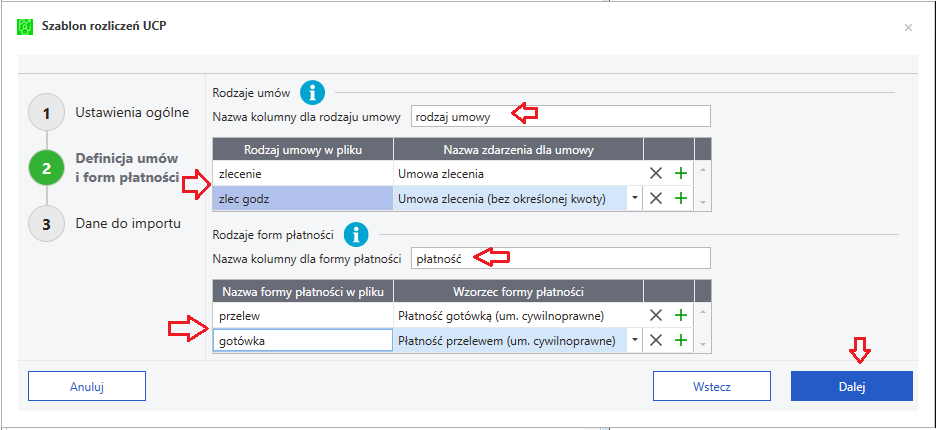Select Płatność gotówką (um. cywilnoprawne) cell

pos(518,315)
